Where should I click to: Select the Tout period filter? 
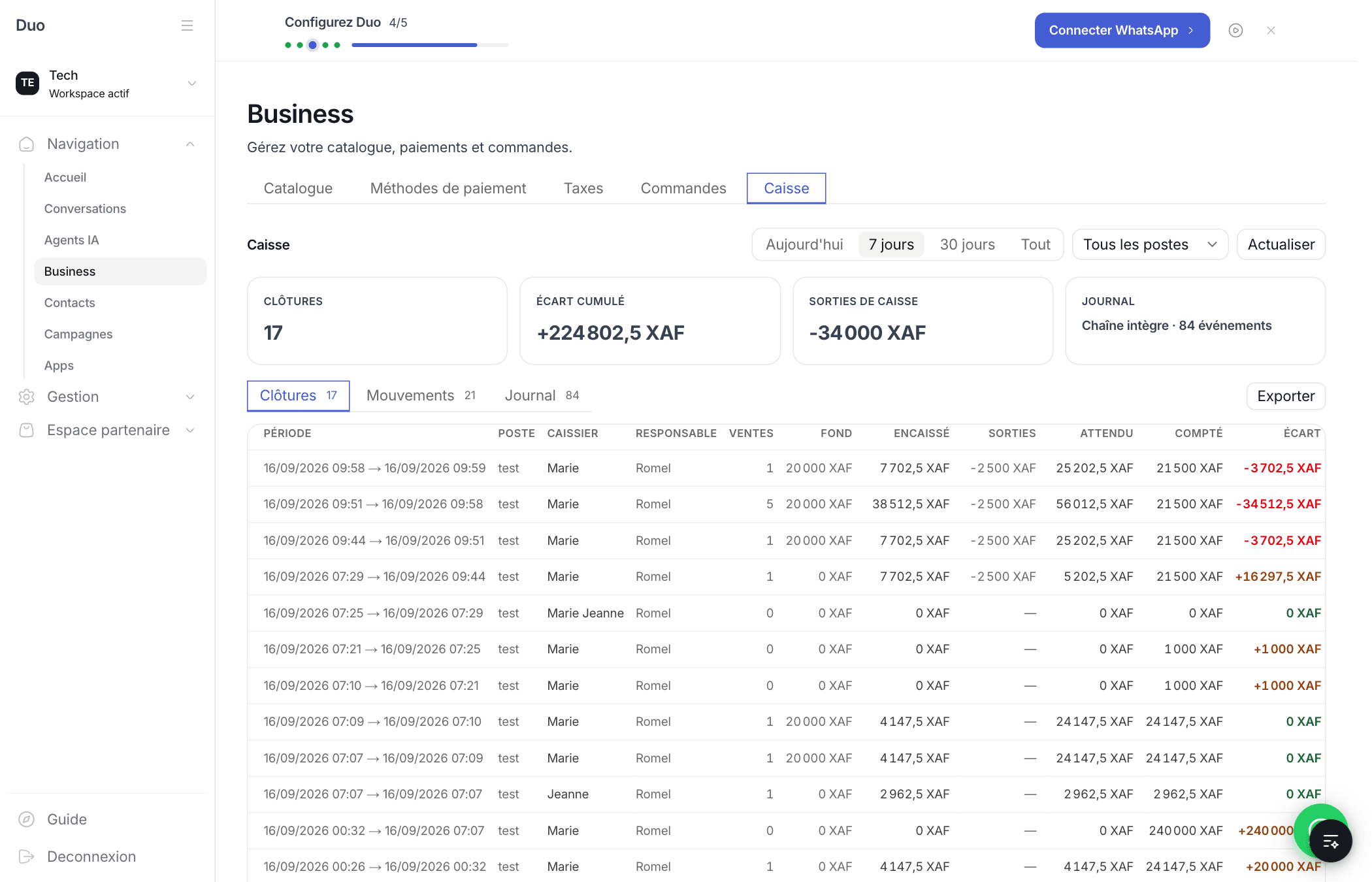pos(1036,244)
